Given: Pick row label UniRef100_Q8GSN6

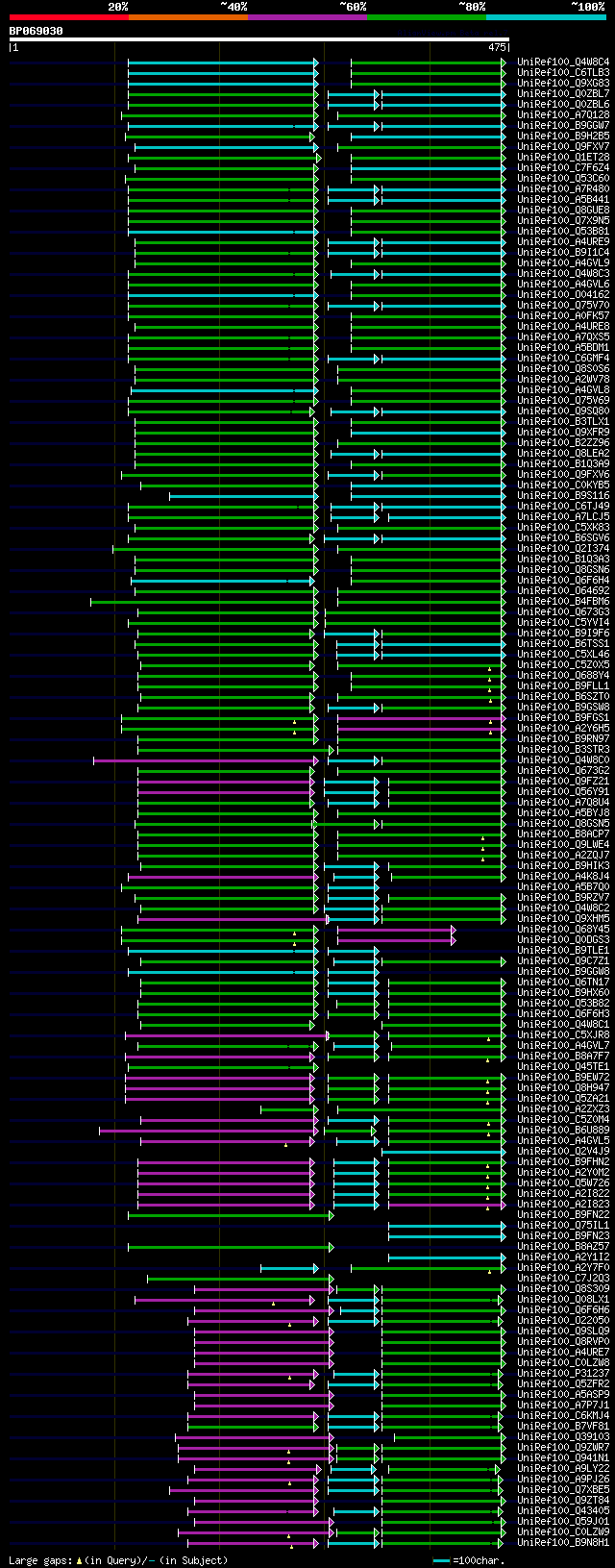Looking at the screenshot, I should (x=563, y=569).
